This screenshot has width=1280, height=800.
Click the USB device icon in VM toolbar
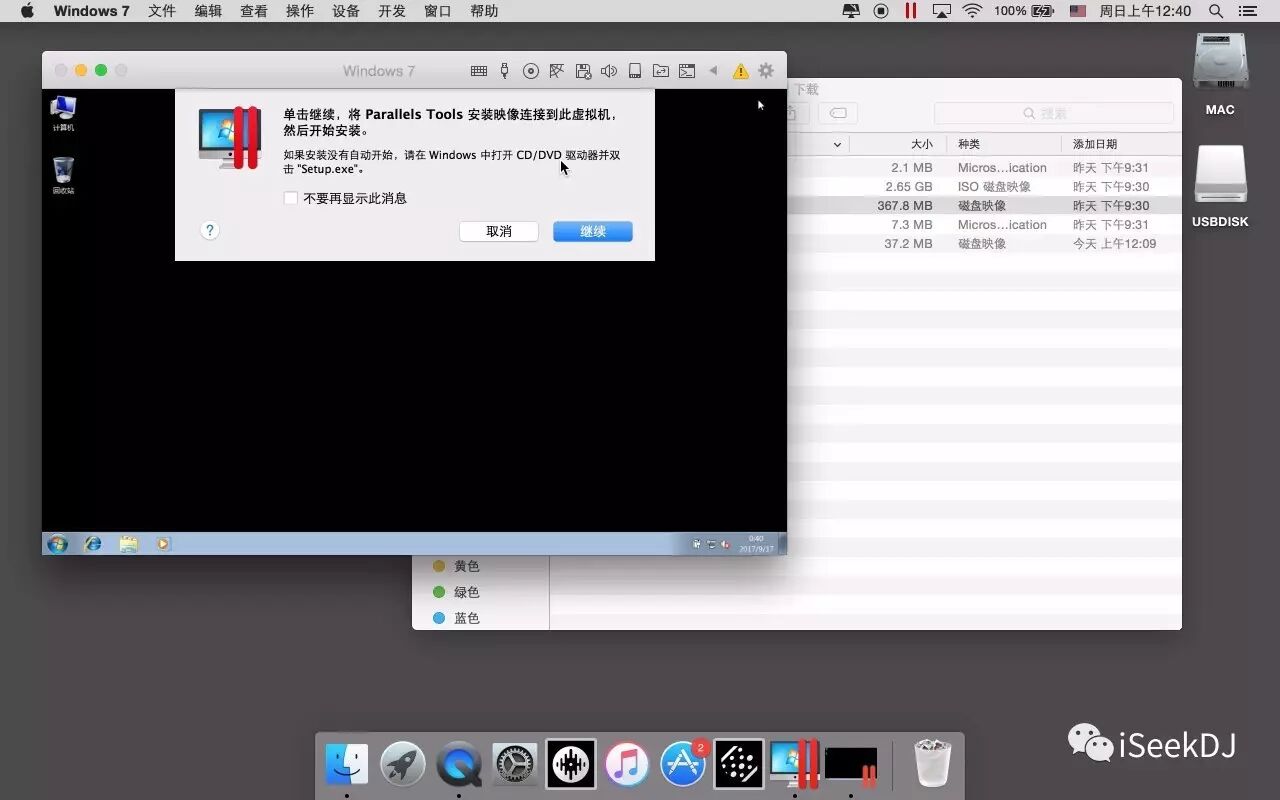tap(504, 71)
